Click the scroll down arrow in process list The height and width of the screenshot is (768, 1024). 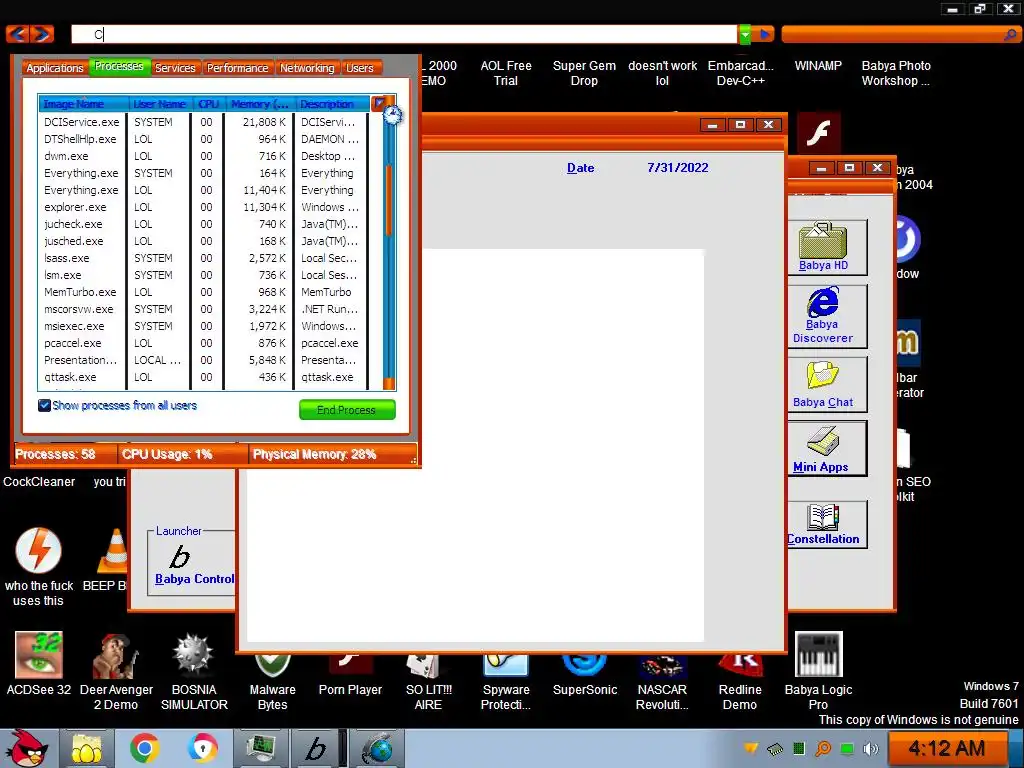point(389,384)
